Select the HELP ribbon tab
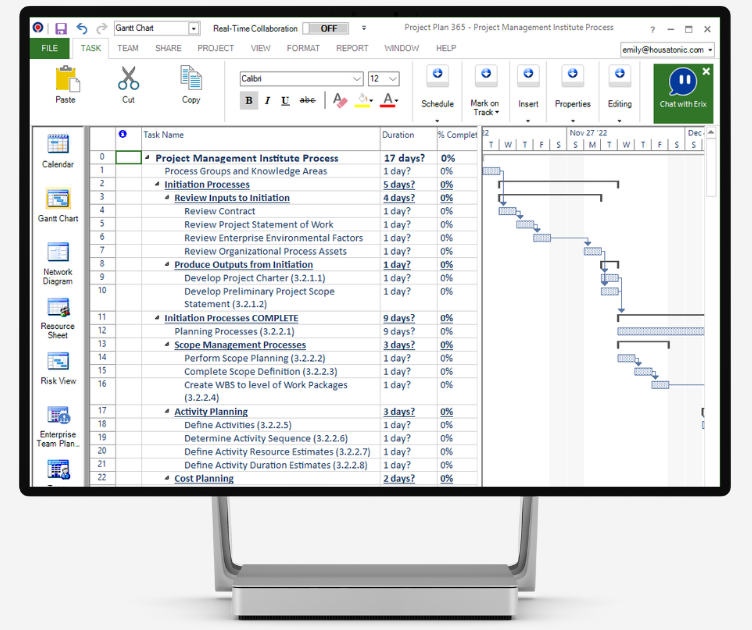Screen dimensions: 752x630 446,48
